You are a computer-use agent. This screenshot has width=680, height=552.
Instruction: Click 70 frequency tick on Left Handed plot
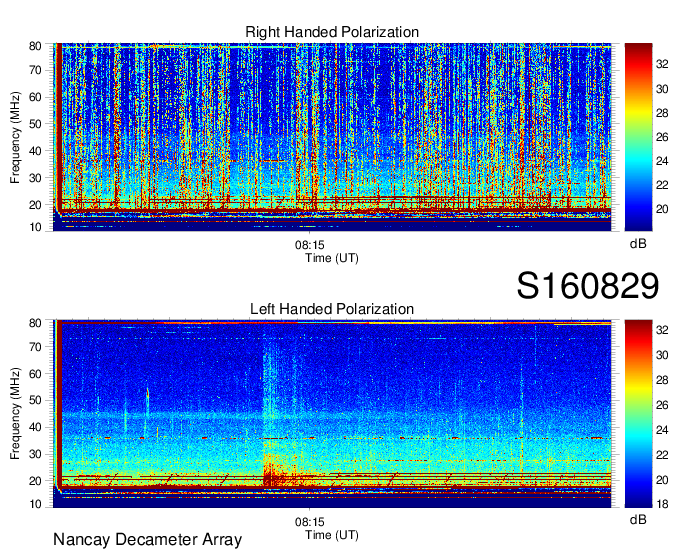[x=35, y=347]
